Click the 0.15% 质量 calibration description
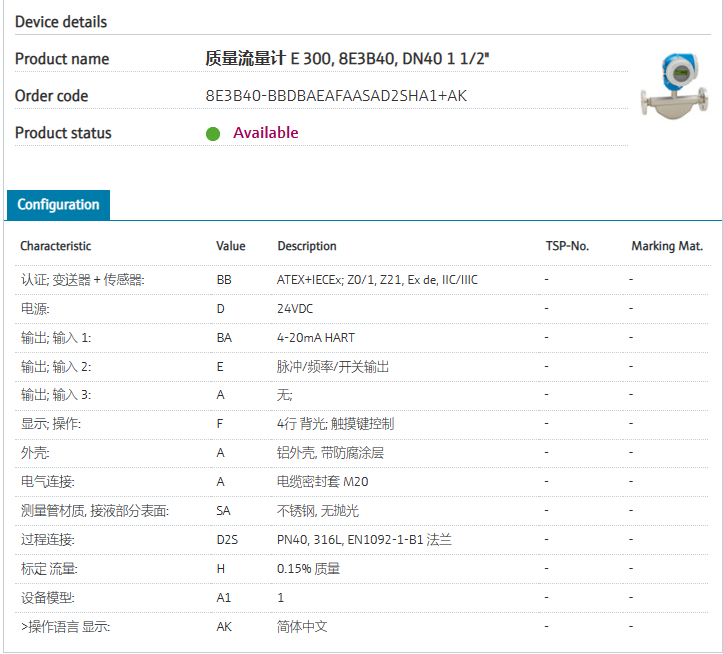 coord(308,569)
